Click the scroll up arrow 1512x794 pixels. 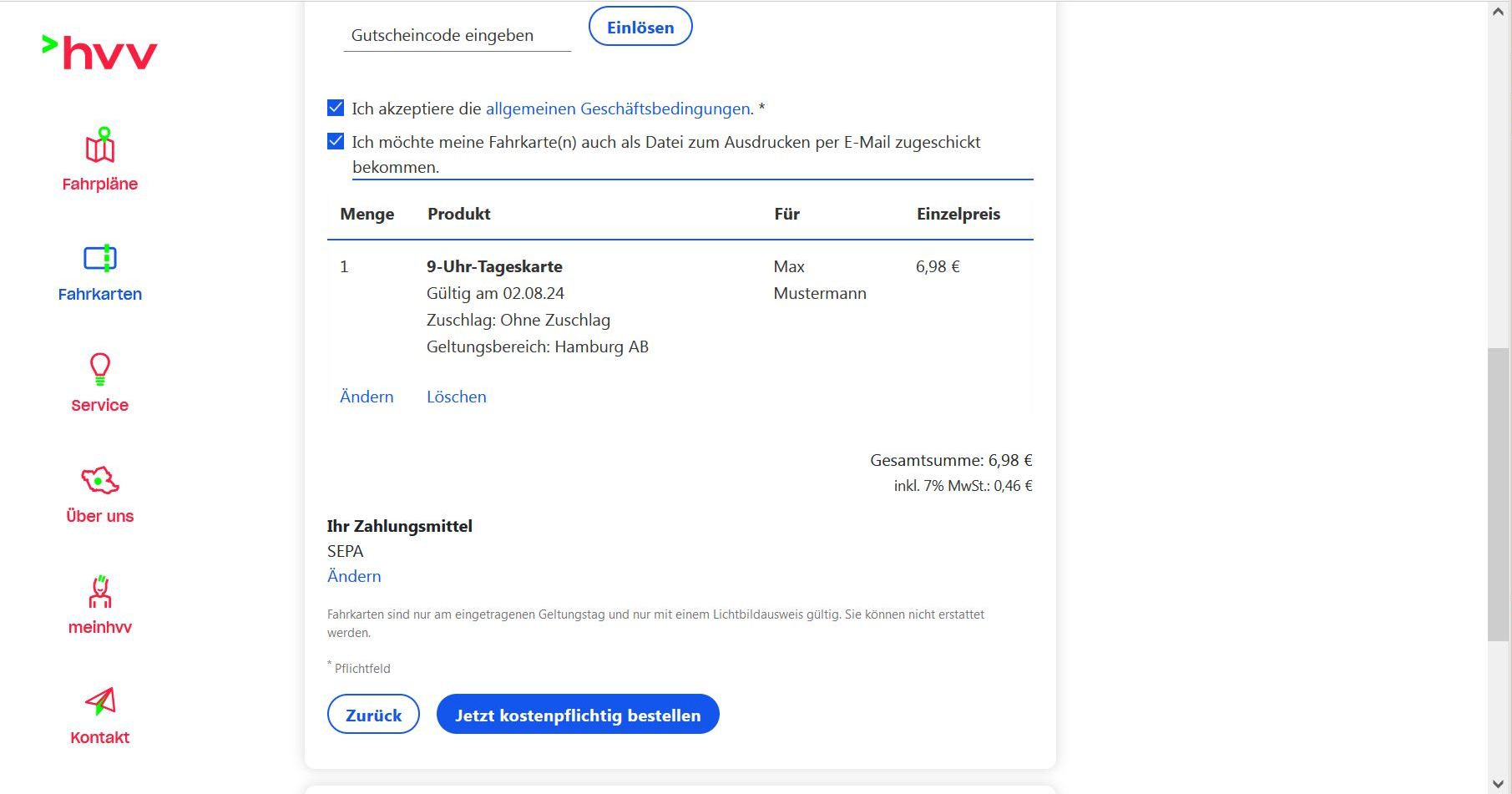[1499, 12]
